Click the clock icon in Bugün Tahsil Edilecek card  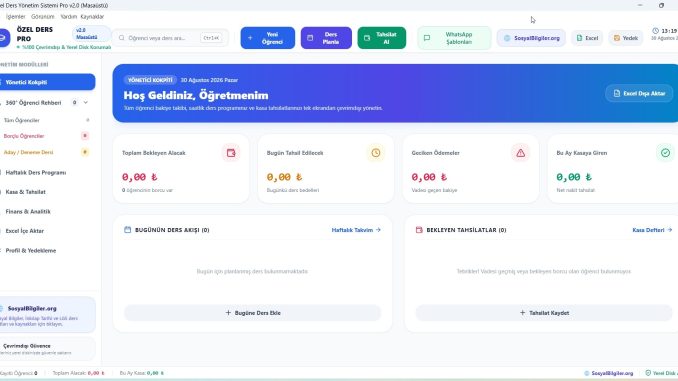click(376, 153)
